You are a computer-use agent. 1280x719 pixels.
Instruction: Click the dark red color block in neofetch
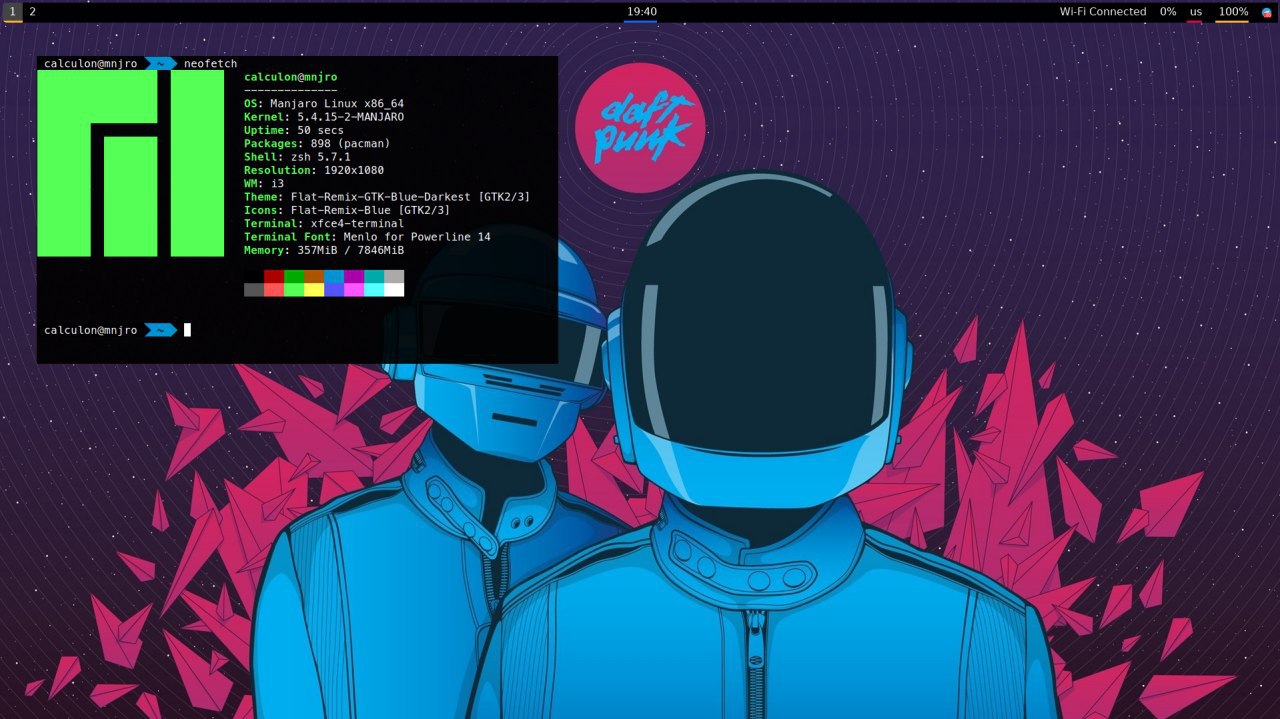coord(274,276)
